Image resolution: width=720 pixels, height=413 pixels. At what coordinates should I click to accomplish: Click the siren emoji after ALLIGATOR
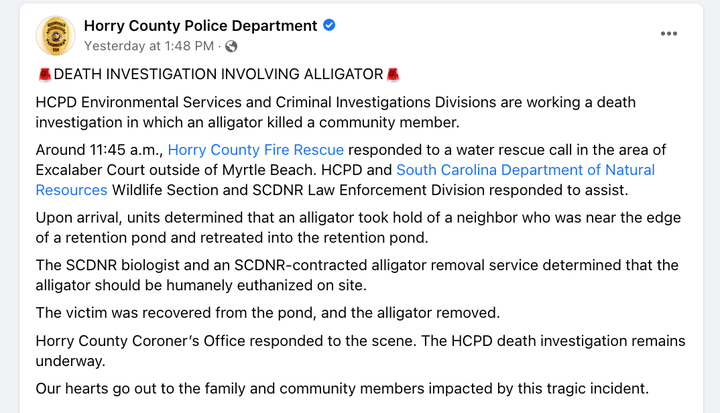(x=393, y=74)
